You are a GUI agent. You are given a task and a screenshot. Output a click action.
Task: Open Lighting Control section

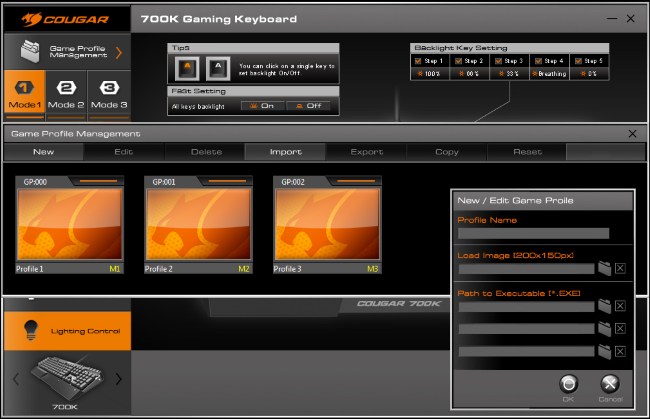coord(68,331)
